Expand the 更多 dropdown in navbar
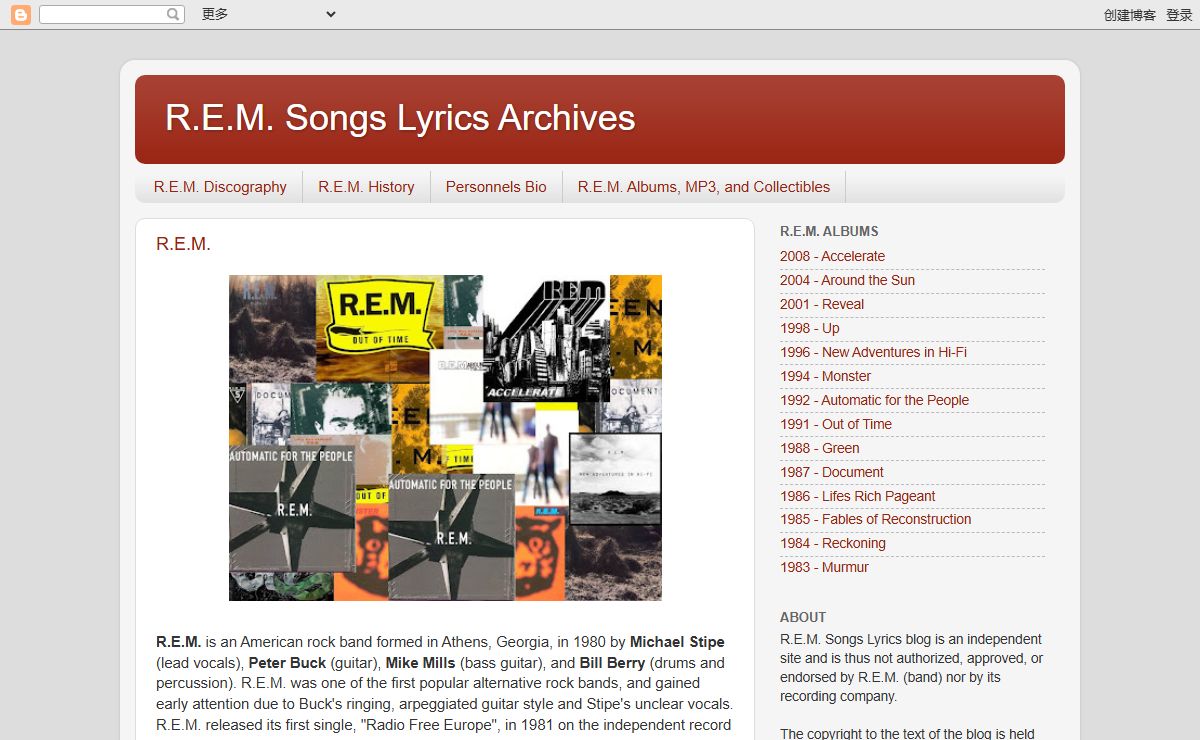 click(x=268, y=14)
